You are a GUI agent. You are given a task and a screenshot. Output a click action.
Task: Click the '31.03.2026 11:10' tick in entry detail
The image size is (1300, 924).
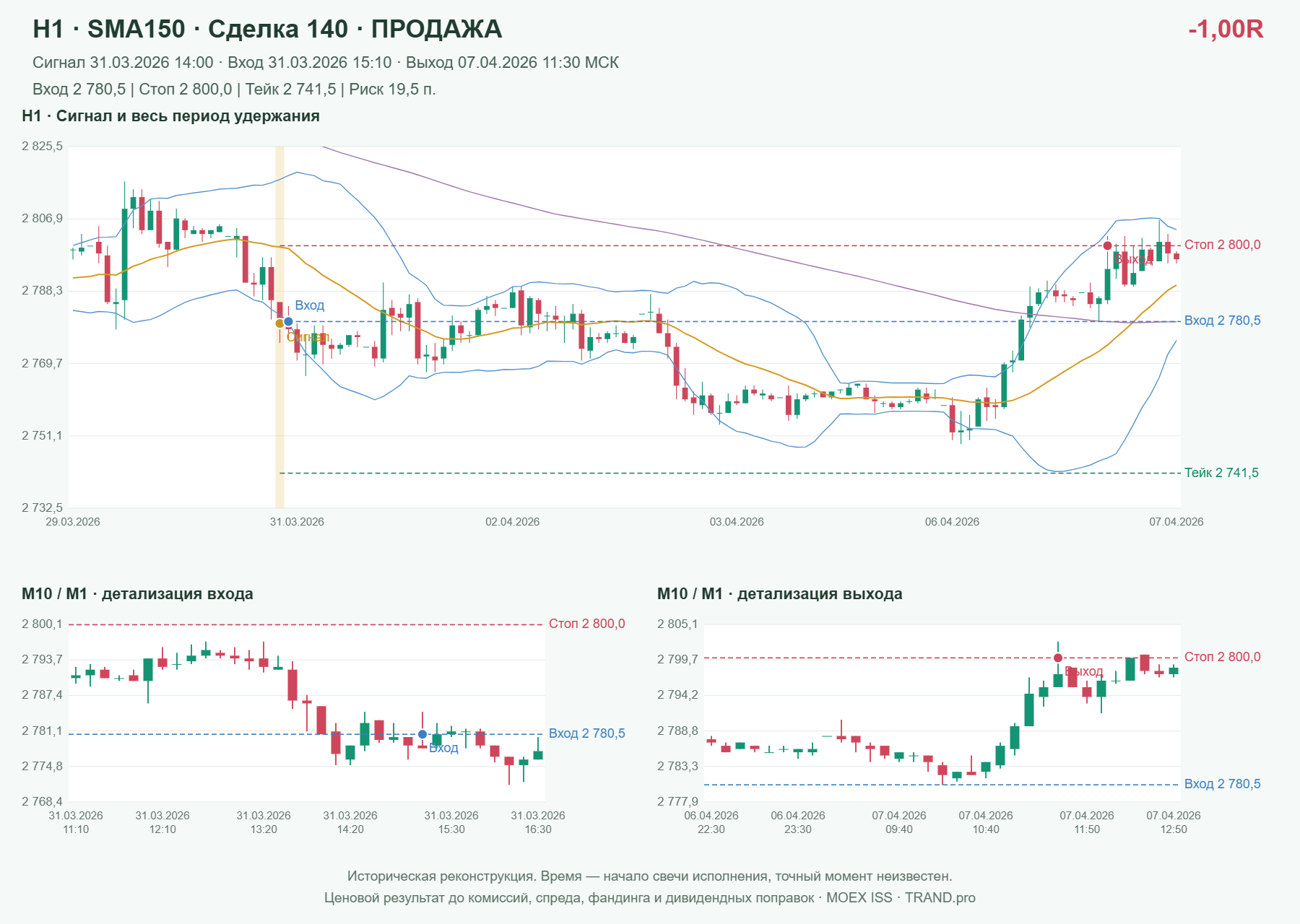tap(76, 822)
